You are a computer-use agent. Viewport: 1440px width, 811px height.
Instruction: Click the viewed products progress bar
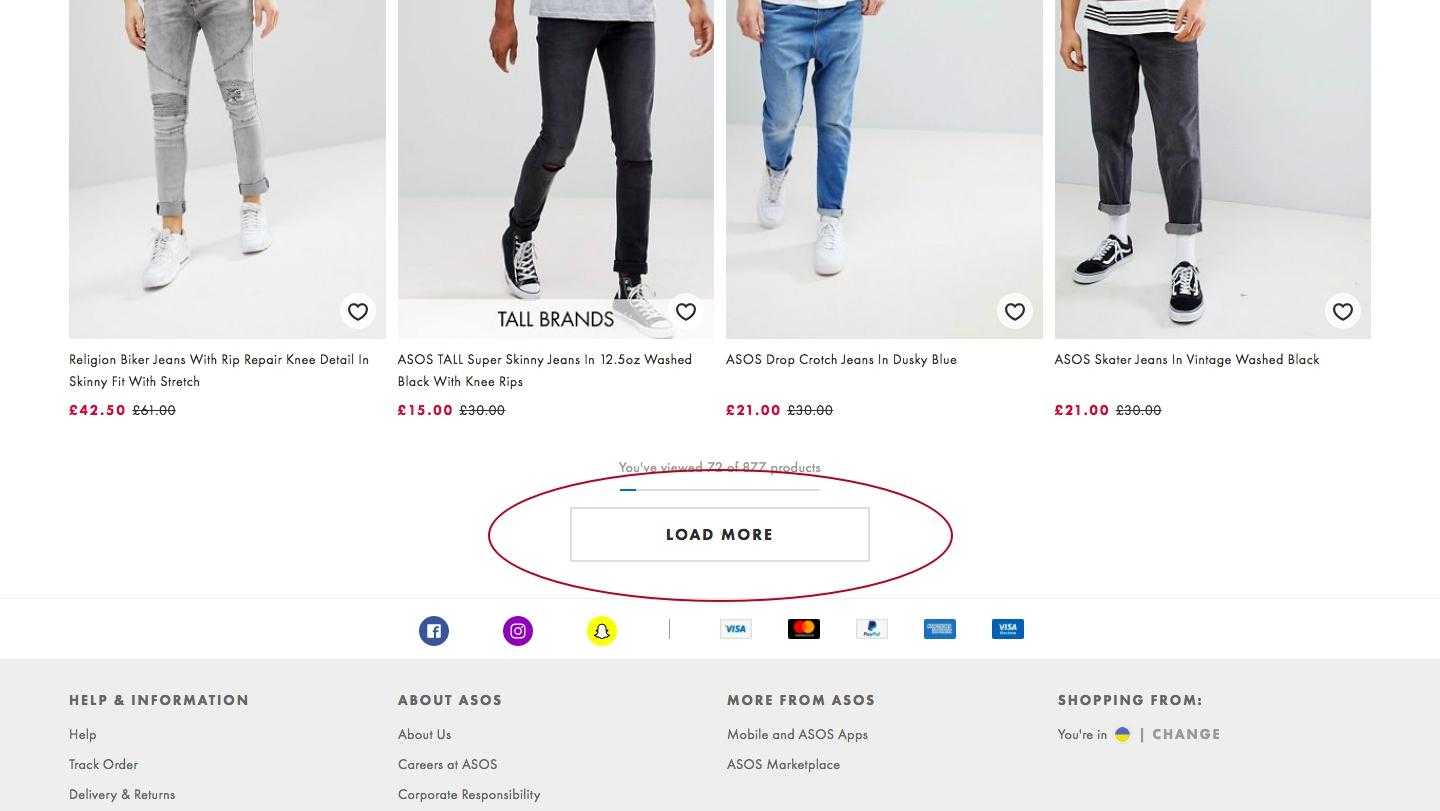click(x=720, y=490)
